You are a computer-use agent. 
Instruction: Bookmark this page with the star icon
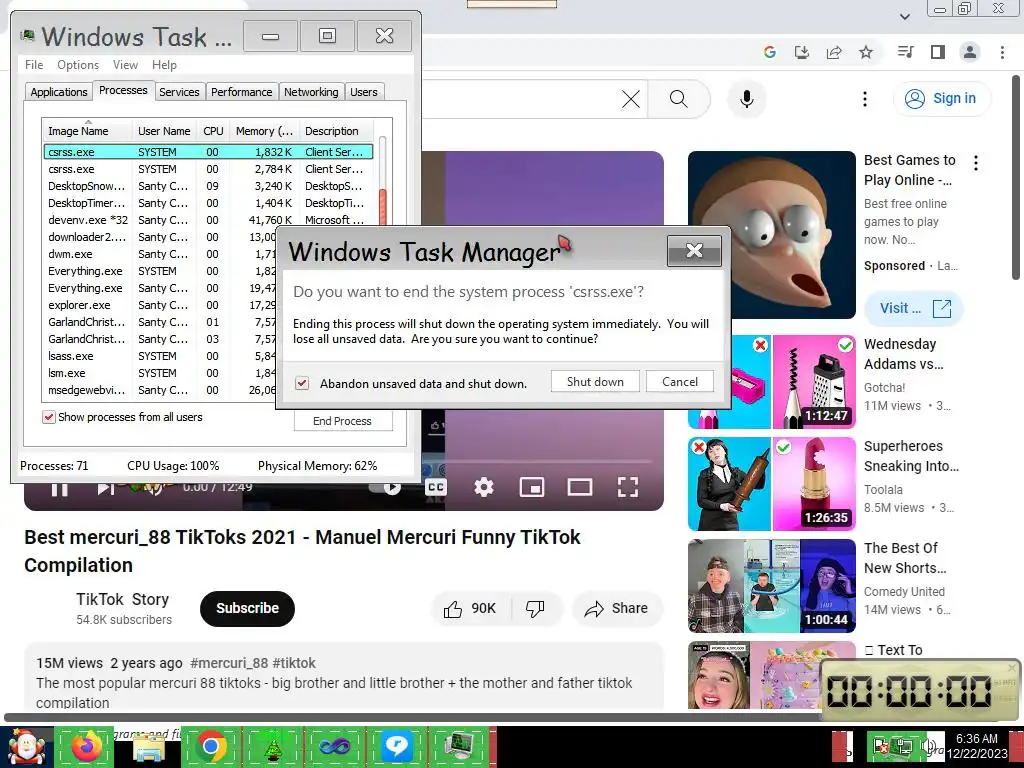(866, 52)
